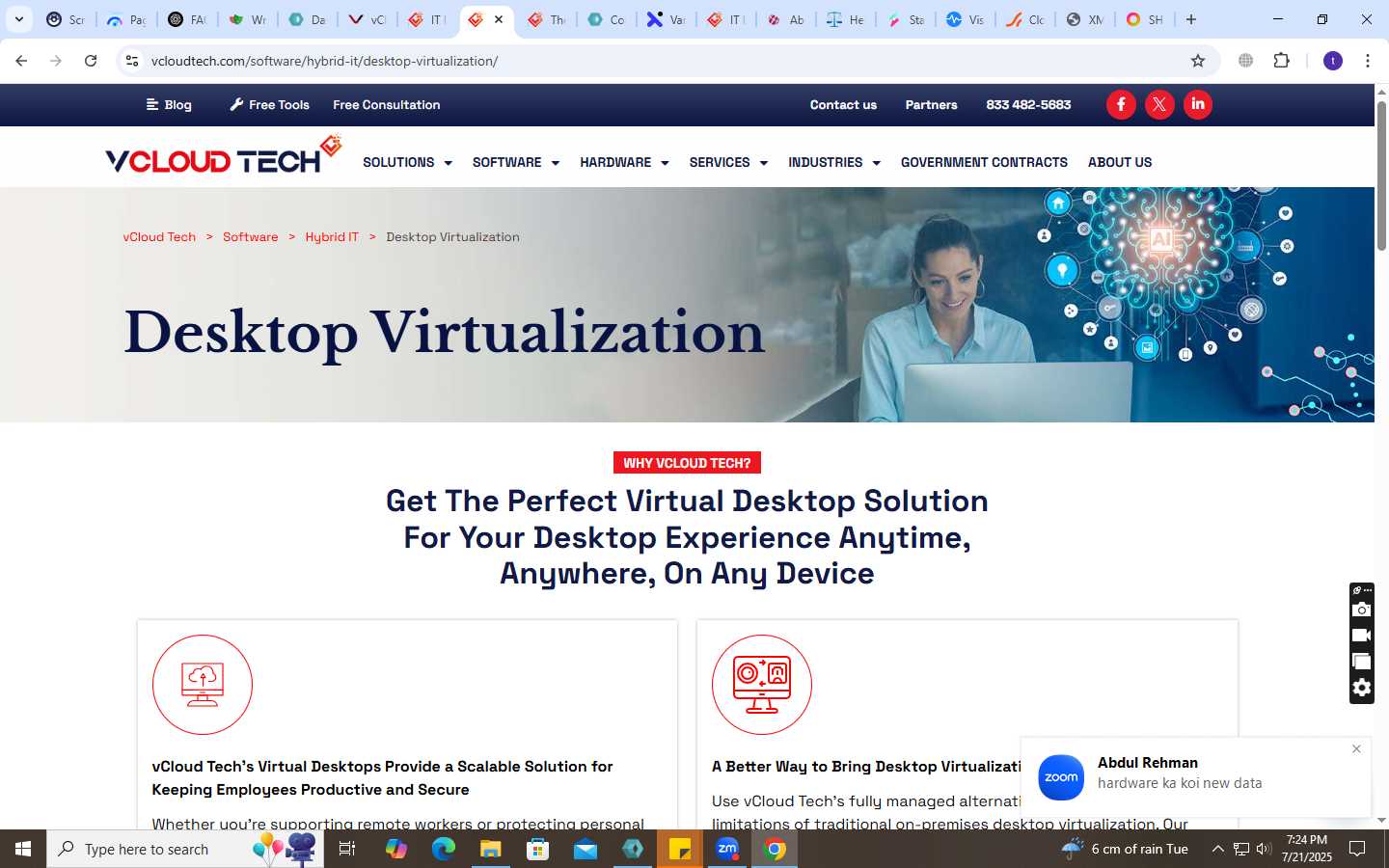Screen dimensions: 1389x868
Task: View site information icon in address bar
Action: point(132,61)
